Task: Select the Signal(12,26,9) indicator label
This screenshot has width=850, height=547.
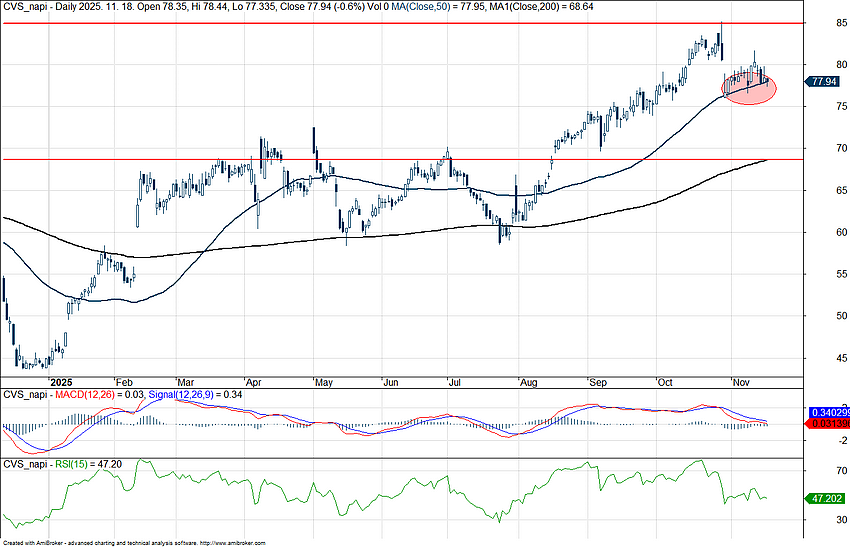Action: coord(180,396)
